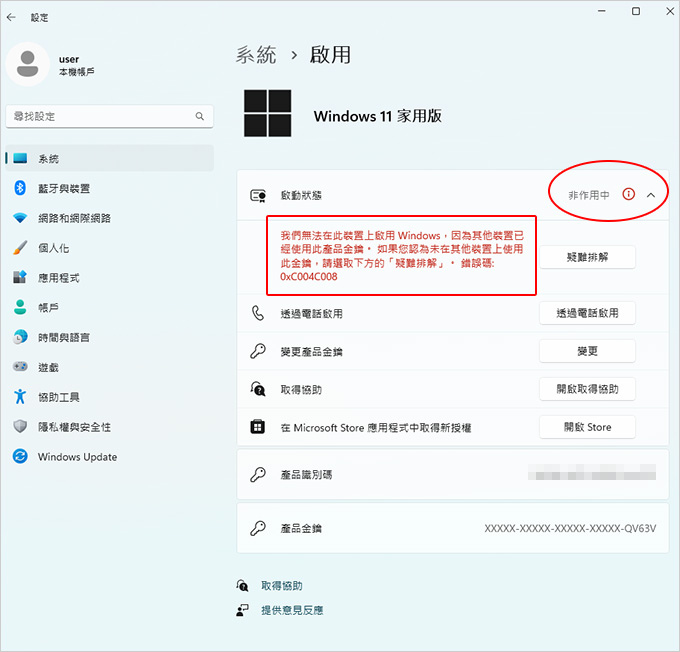
Task: Open Windows Update via its sync icon
Action: 20,456
